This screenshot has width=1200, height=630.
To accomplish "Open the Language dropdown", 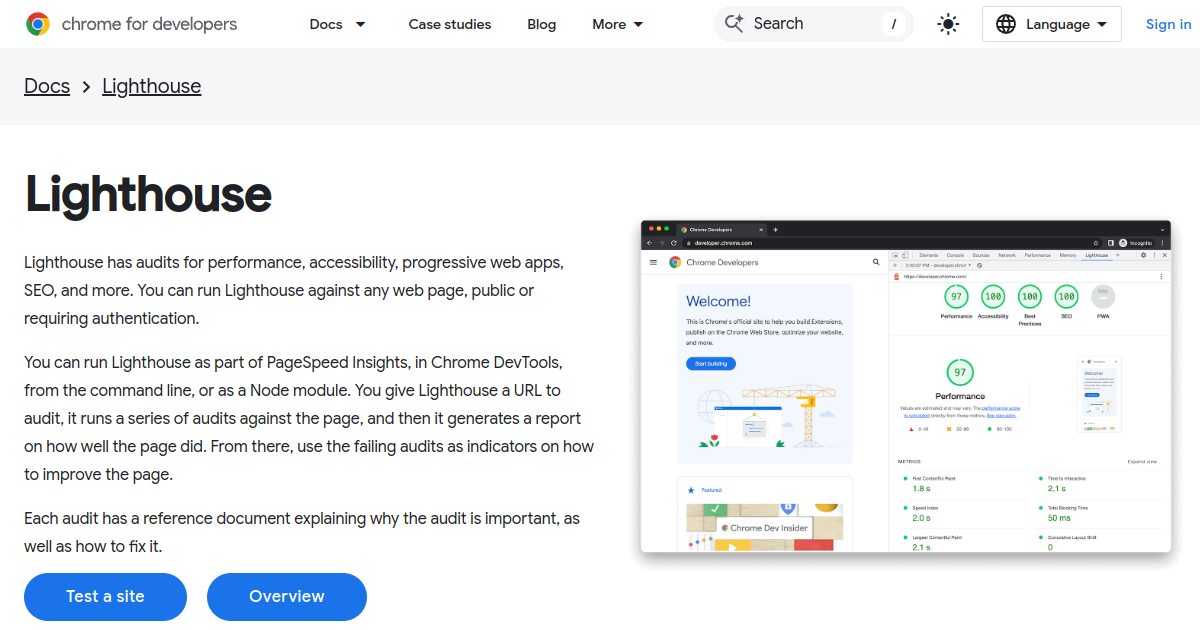I will pyautogui.click(x=1052, y=24).
